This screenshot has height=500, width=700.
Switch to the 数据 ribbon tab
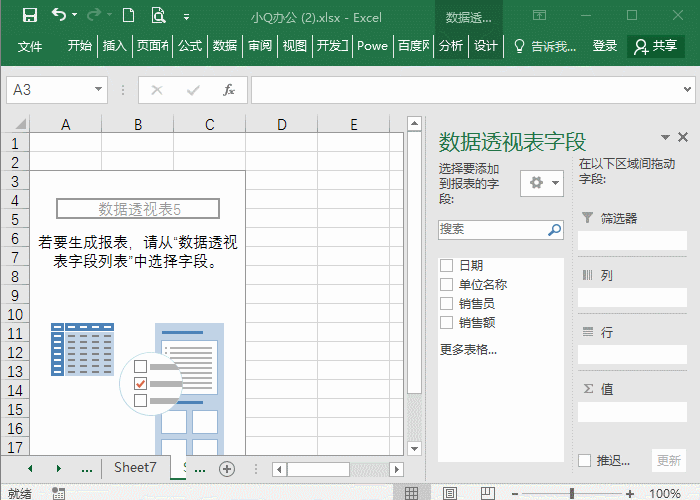tap(225, 46)
